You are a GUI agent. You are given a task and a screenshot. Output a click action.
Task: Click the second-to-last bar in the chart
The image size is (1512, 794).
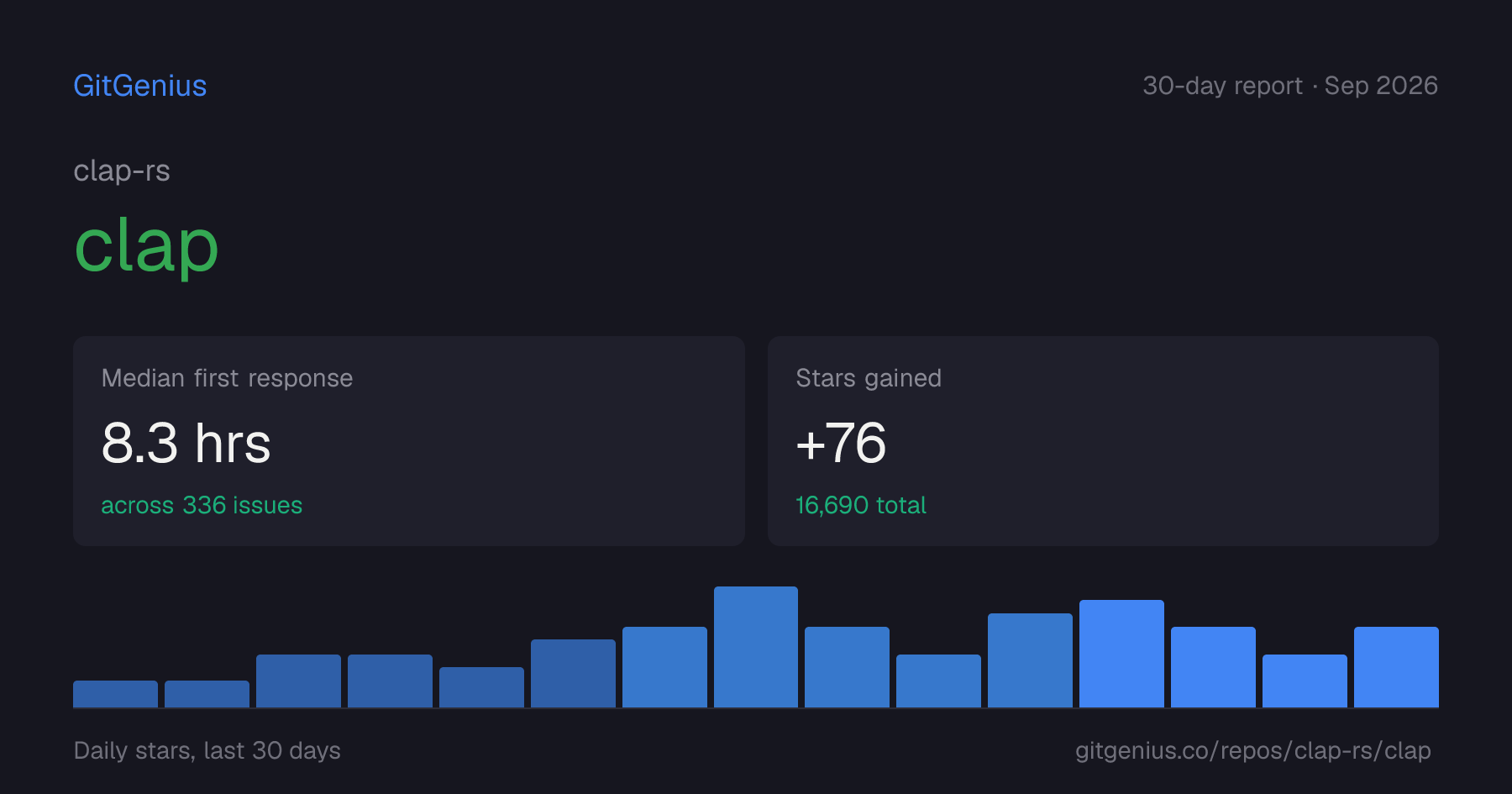(x=1305, y=681)
